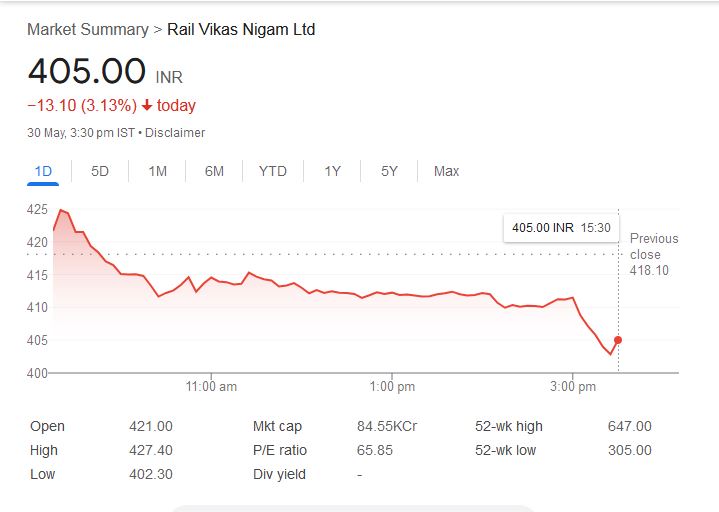Click the 3:00 pm axis label
Screen dimensions: 719x512
(574, 386)
